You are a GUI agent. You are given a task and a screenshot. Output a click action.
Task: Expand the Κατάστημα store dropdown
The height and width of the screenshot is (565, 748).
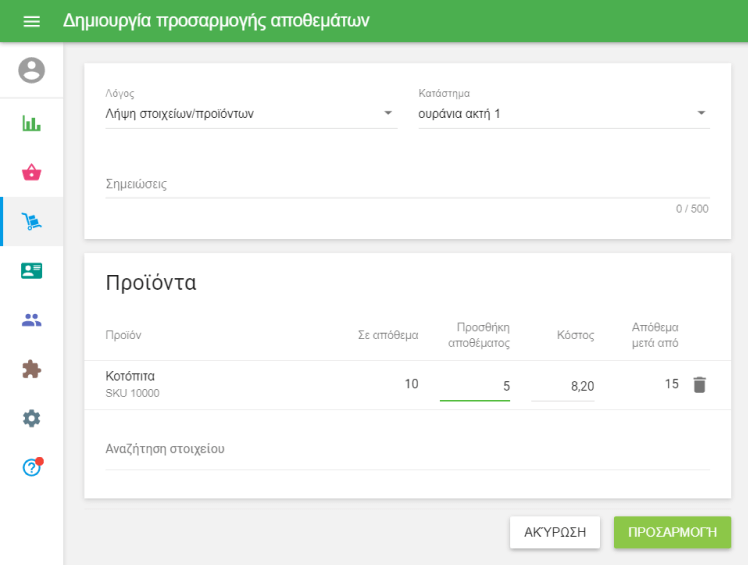pos(564,114)
